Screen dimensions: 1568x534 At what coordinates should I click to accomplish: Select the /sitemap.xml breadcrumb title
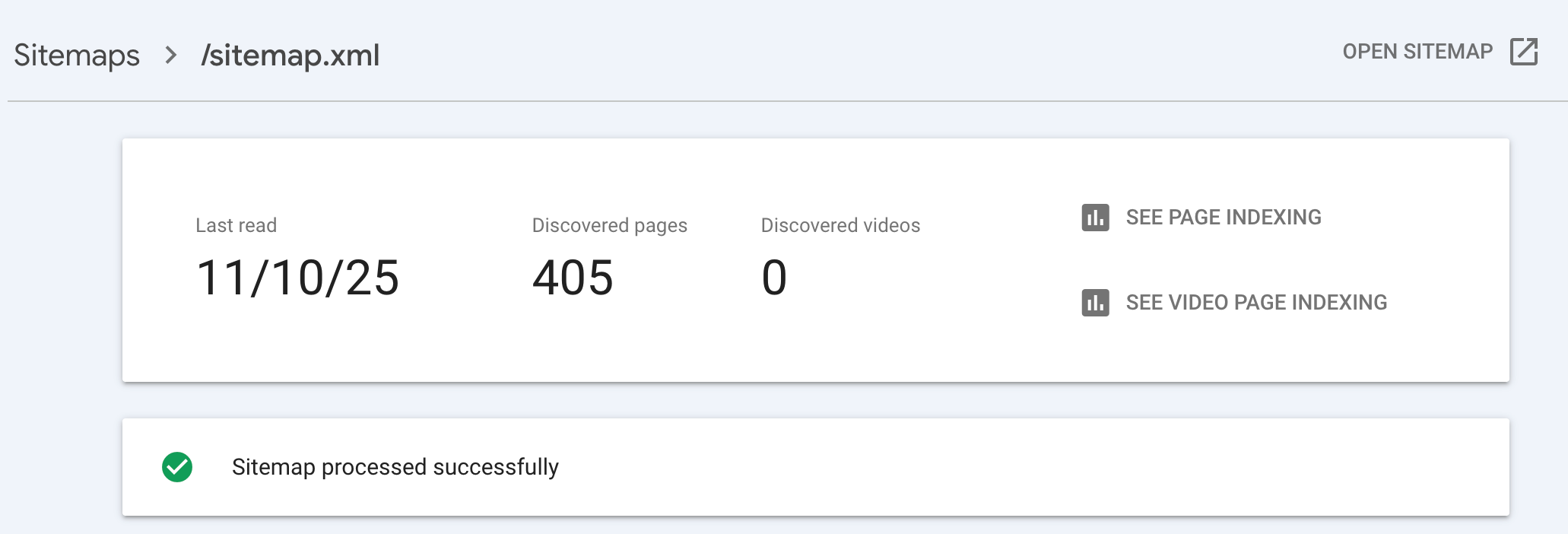pos(290,56)
